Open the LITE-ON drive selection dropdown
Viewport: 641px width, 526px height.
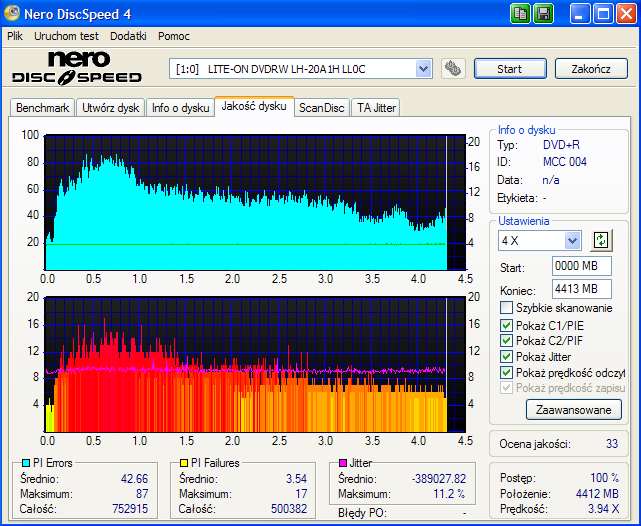coord(423,69)
